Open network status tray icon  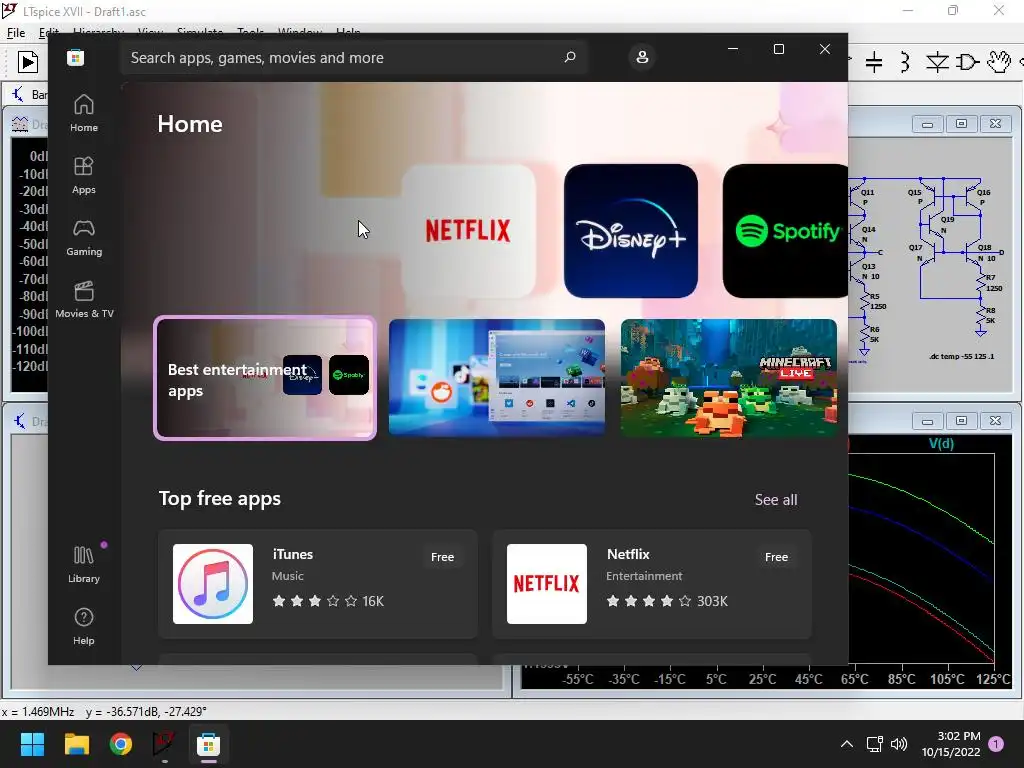[874, 744]
